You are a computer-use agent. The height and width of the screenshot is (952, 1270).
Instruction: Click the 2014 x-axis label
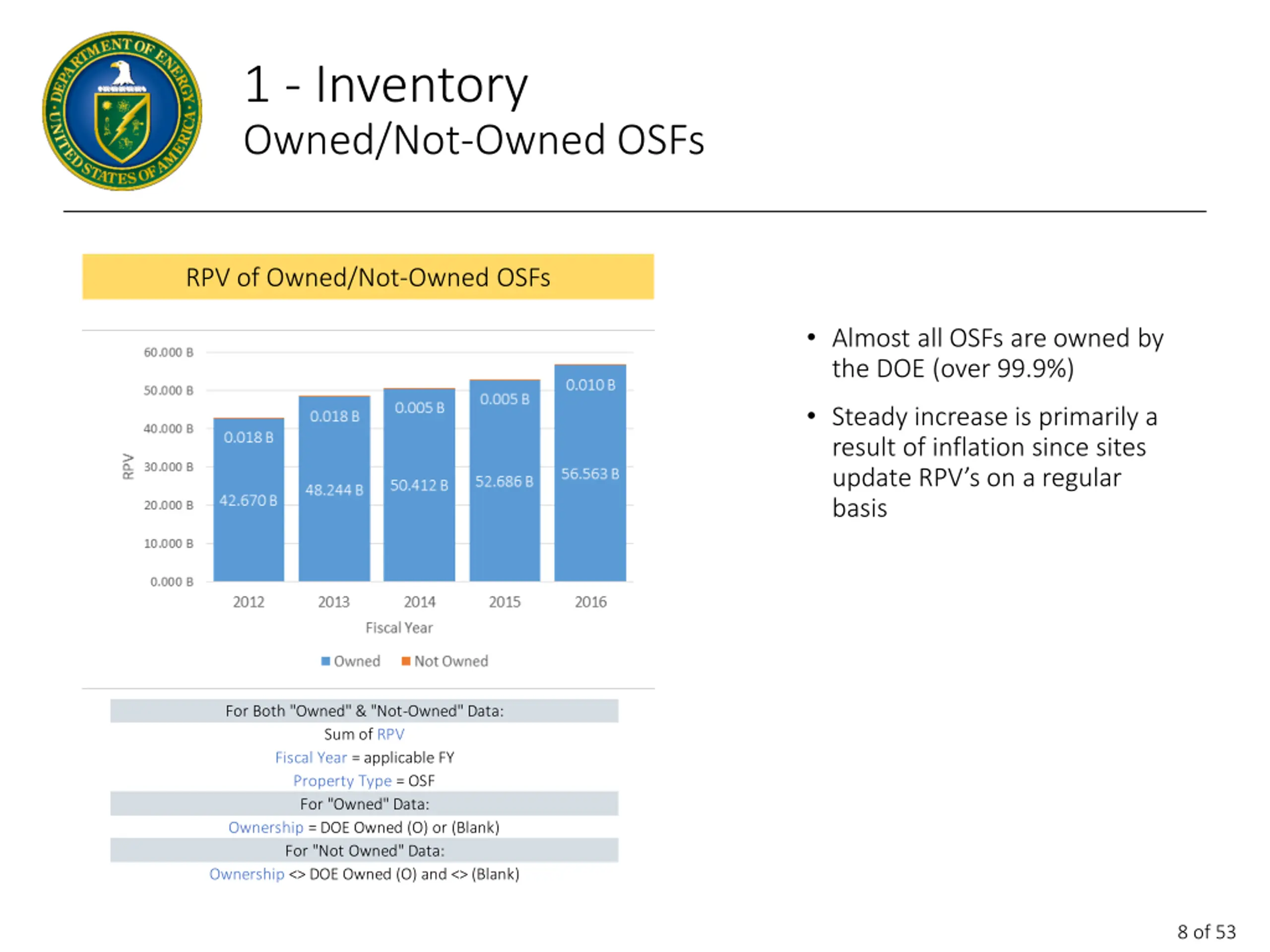419,602
